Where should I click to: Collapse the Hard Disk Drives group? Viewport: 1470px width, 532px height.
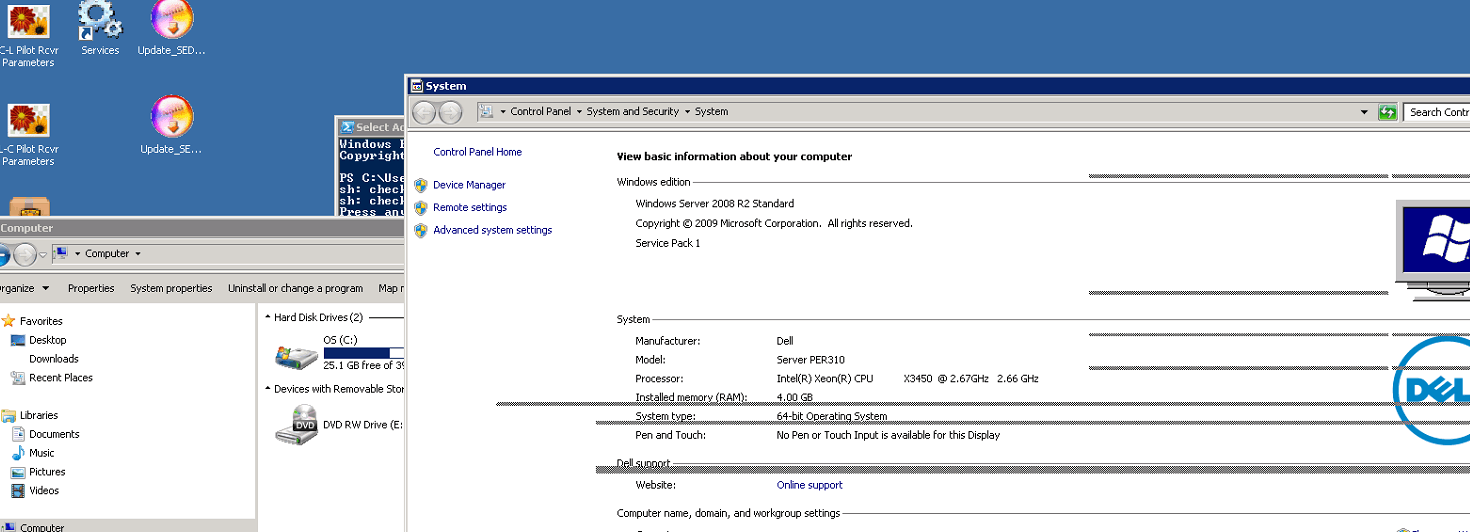tap(268, 318)
